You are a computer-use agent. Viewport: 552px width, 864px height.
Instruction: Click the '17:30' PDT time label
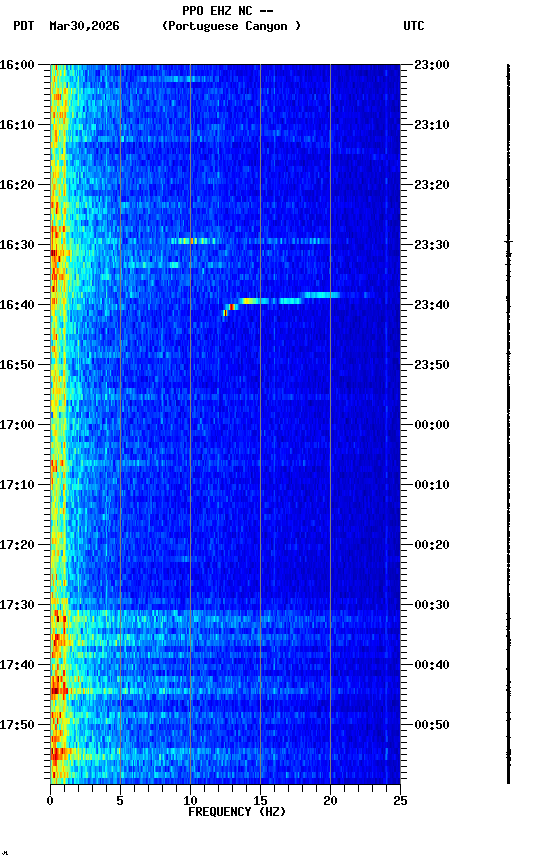tap(17, 606)
